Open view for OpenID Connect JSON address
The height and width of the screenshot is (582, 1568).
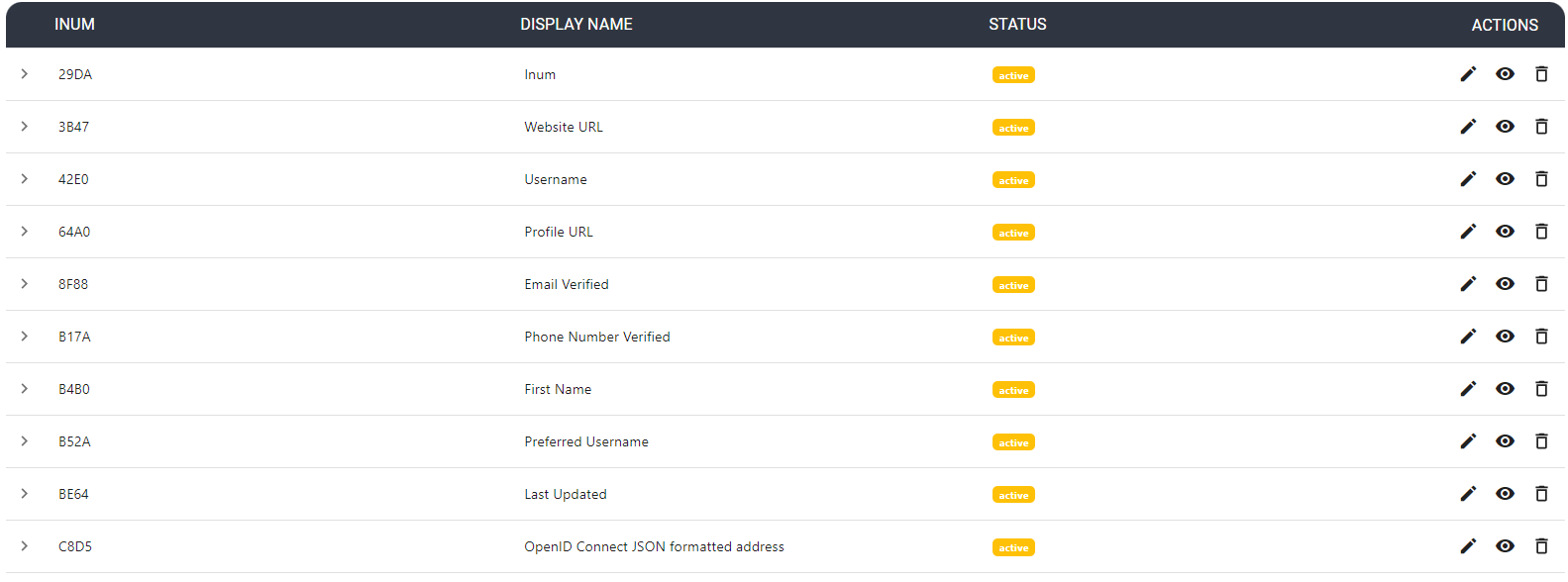[x=1505, y=546]
